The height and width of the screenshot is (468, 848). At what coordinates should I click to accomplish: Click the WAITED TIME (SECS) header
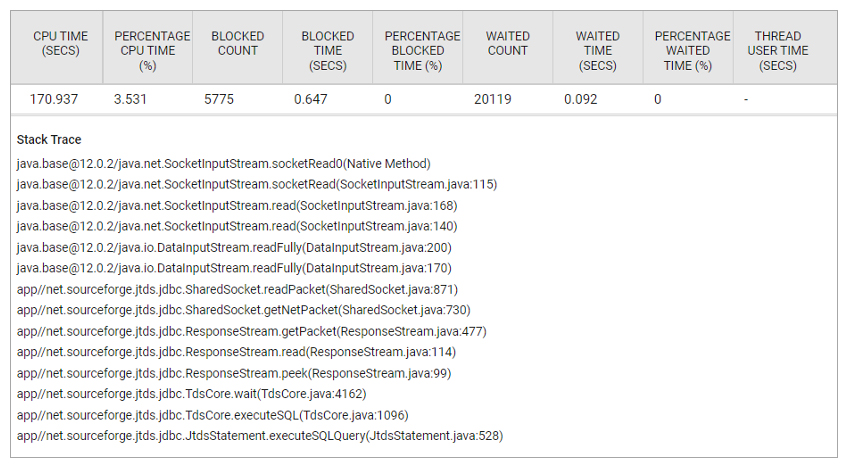tap(598, 51)
